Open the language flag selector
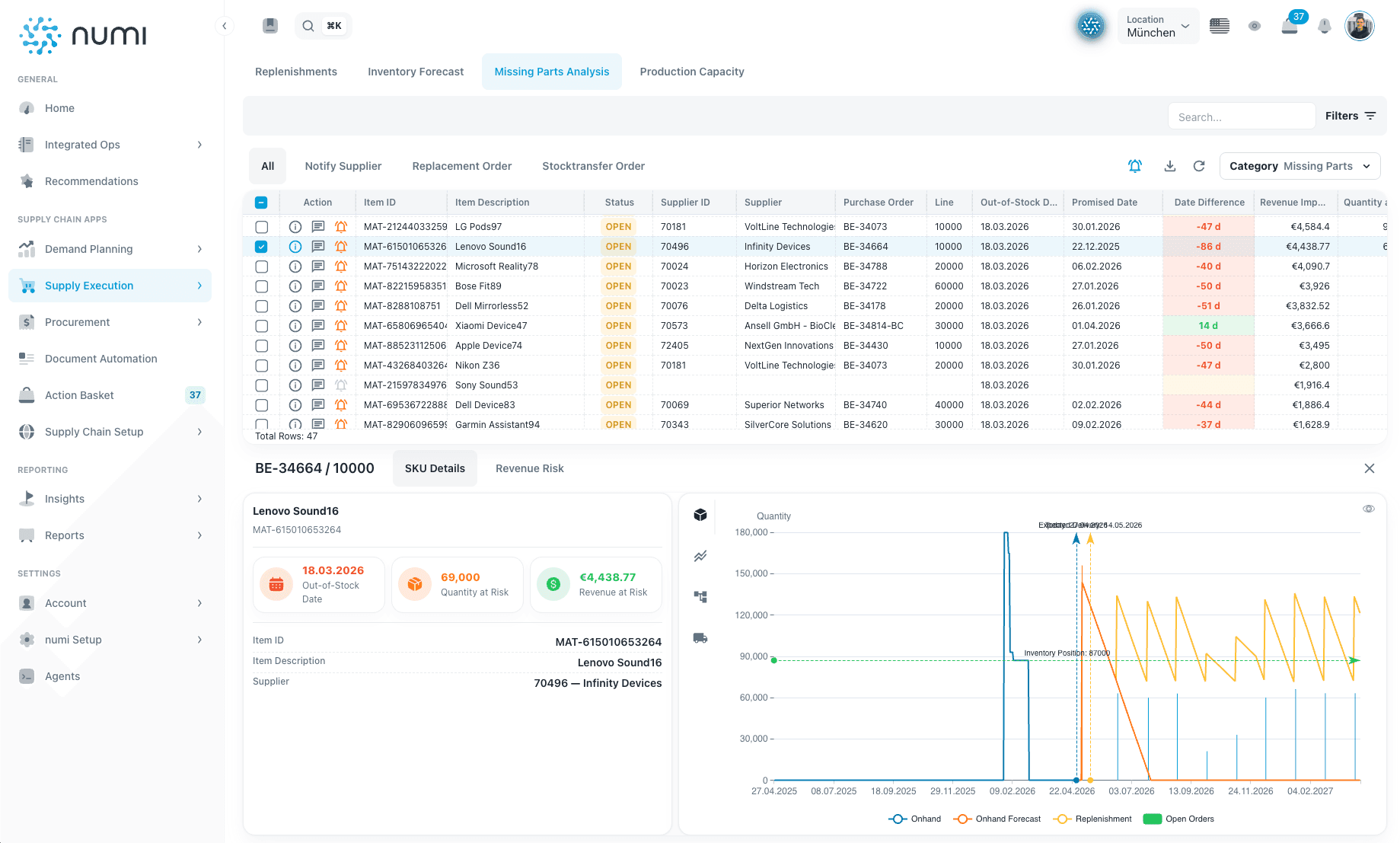The width and height of the screenshot is (1400, 843). 1220,26
